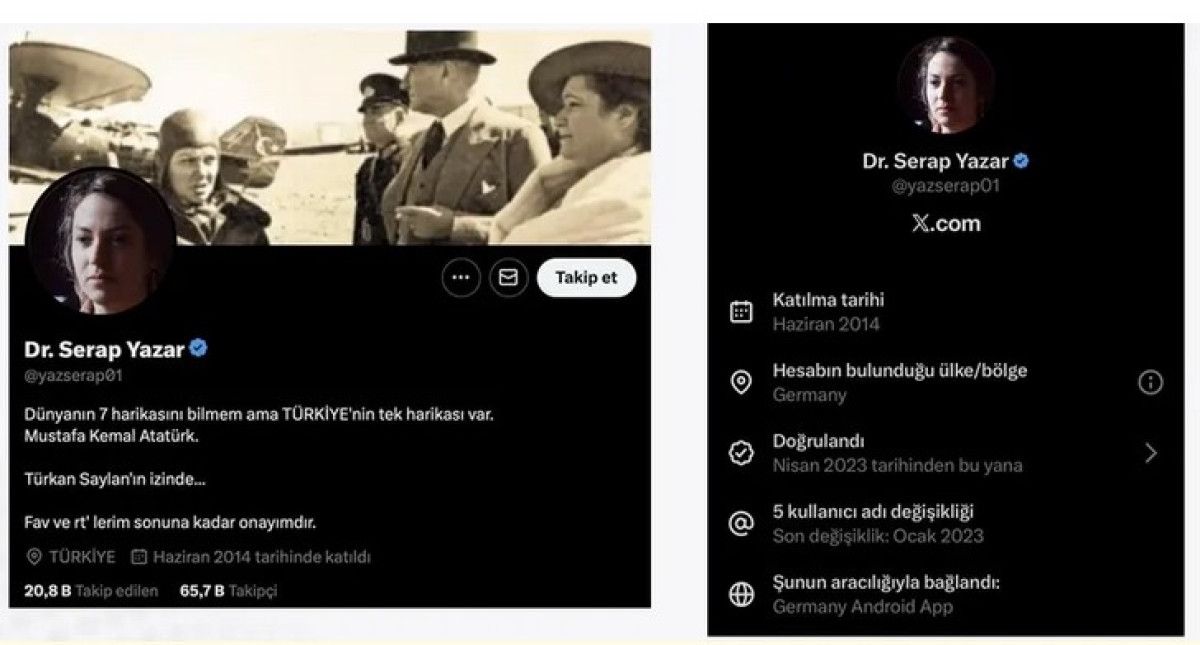Expand the Doğrulandı chevron arrow

(x=1151, y=453)
